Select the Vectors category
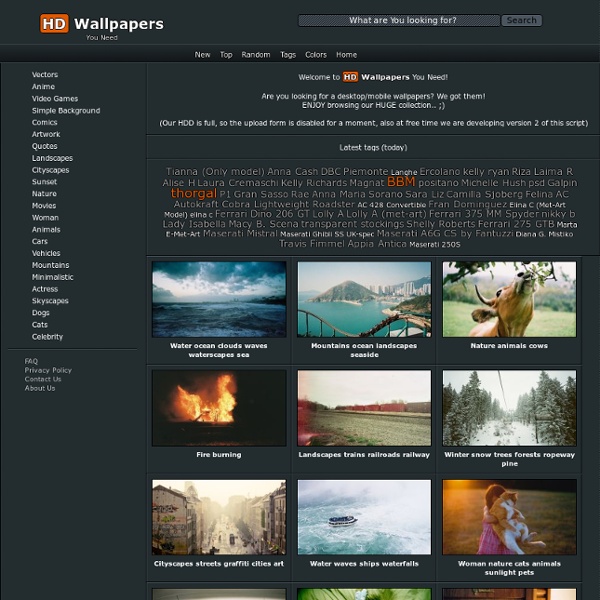Screen dimensions: 600x600 point(45,75)
